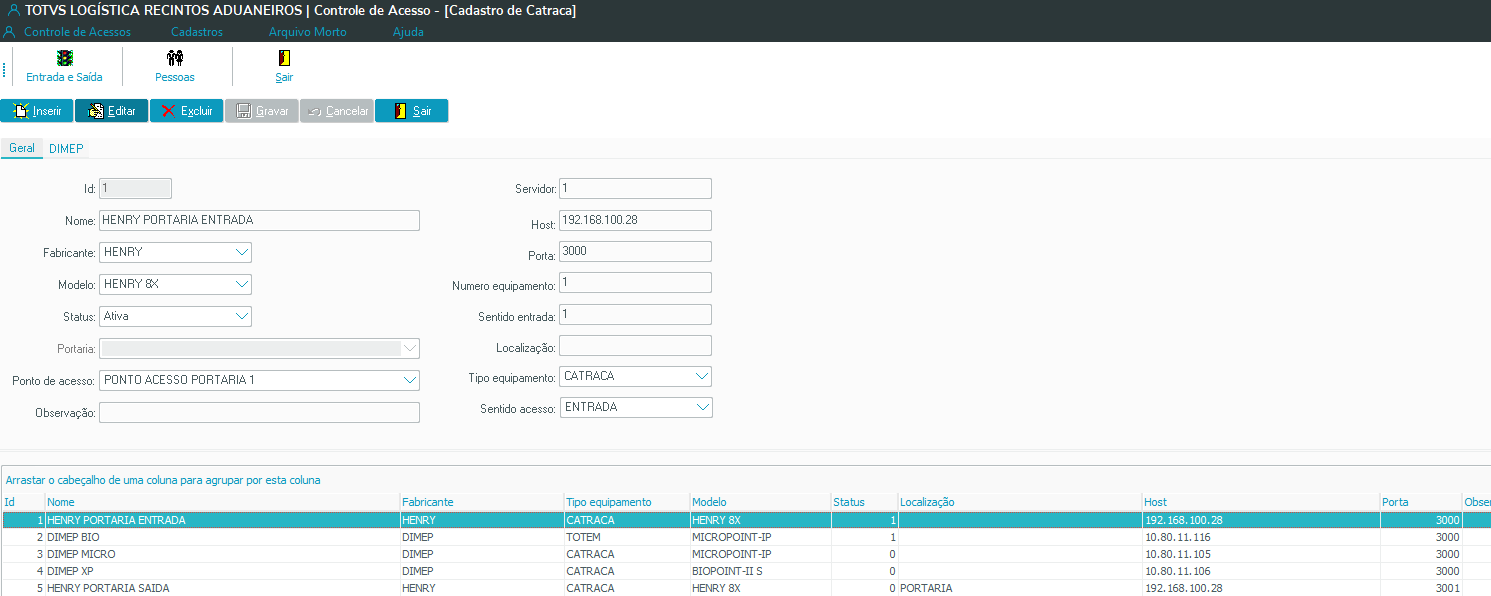The height and width of the screenshot is (596, 1491).
Task: Click the Porta input field
Action: point(635,251)
